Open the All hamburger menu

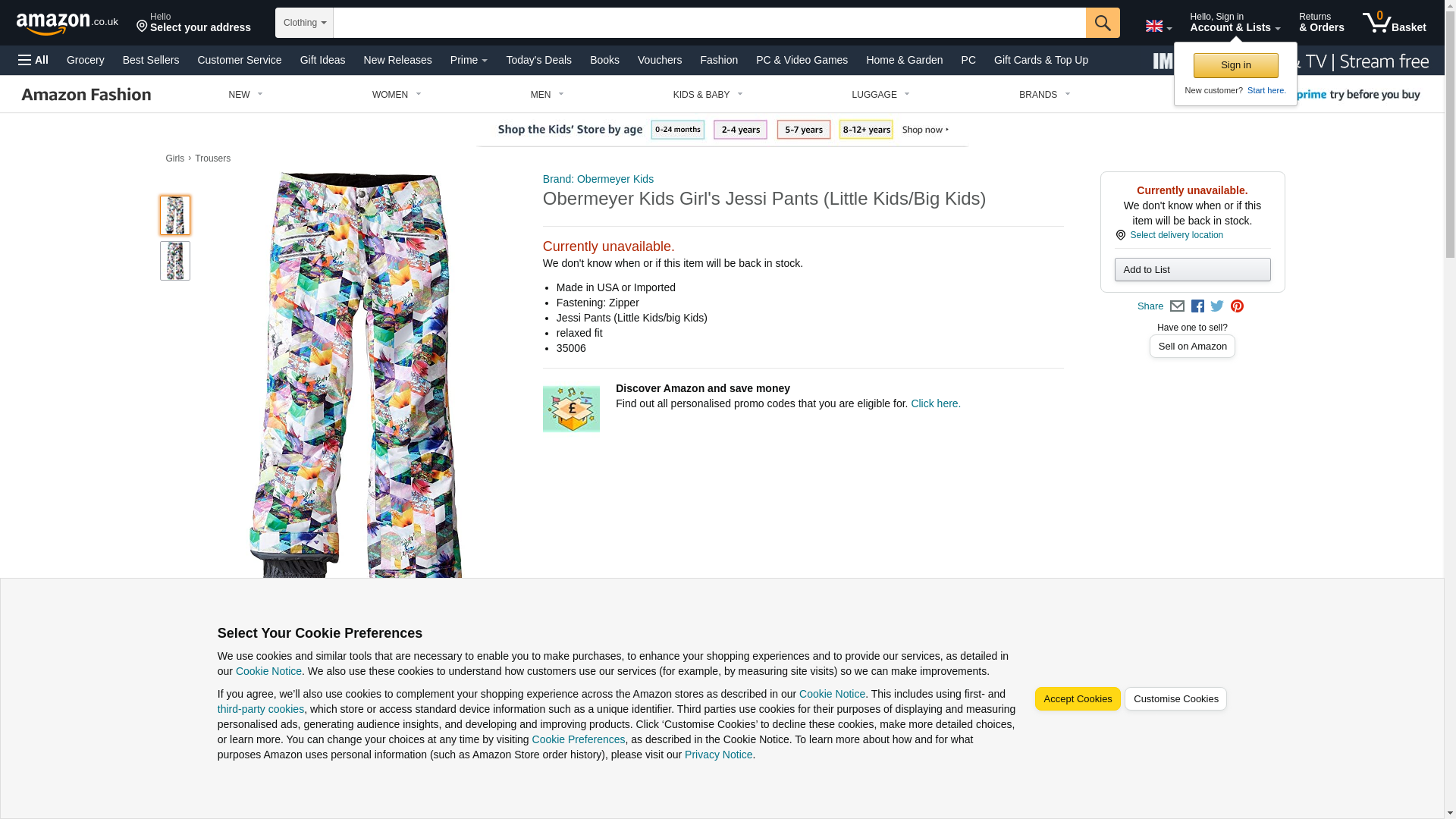[x=33, y=60]
